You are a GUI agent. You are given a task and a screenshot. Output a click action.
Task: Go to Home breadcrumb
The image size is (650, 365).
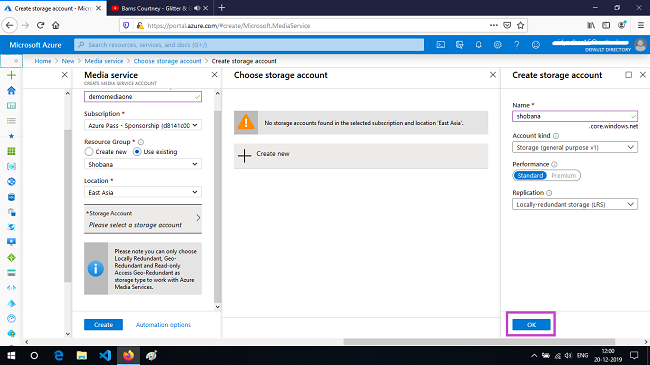pyautogui.click(x=43, y=61)
